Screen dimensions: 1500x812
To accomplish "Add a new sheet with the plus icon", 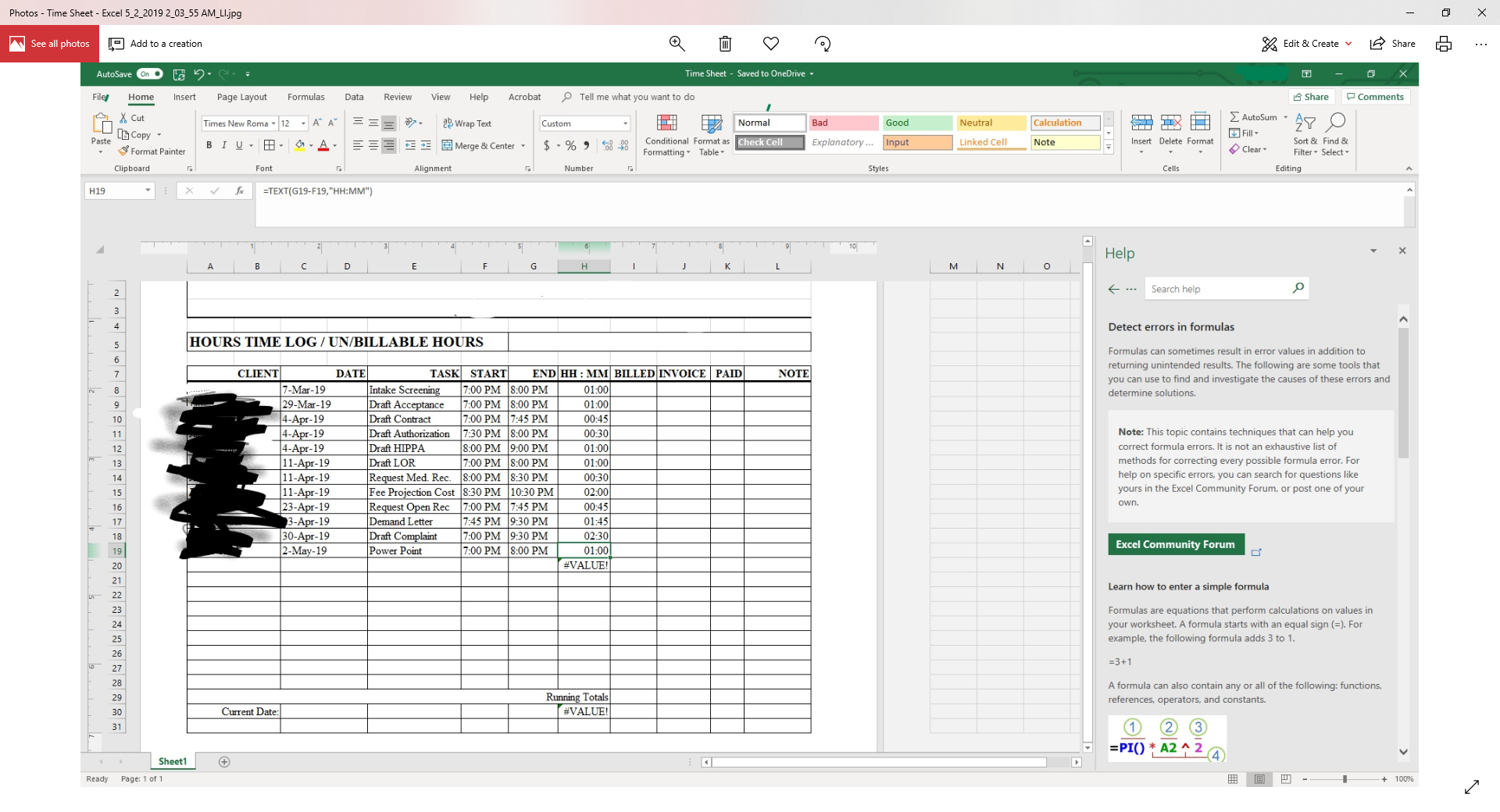I will tap(224, 762).
